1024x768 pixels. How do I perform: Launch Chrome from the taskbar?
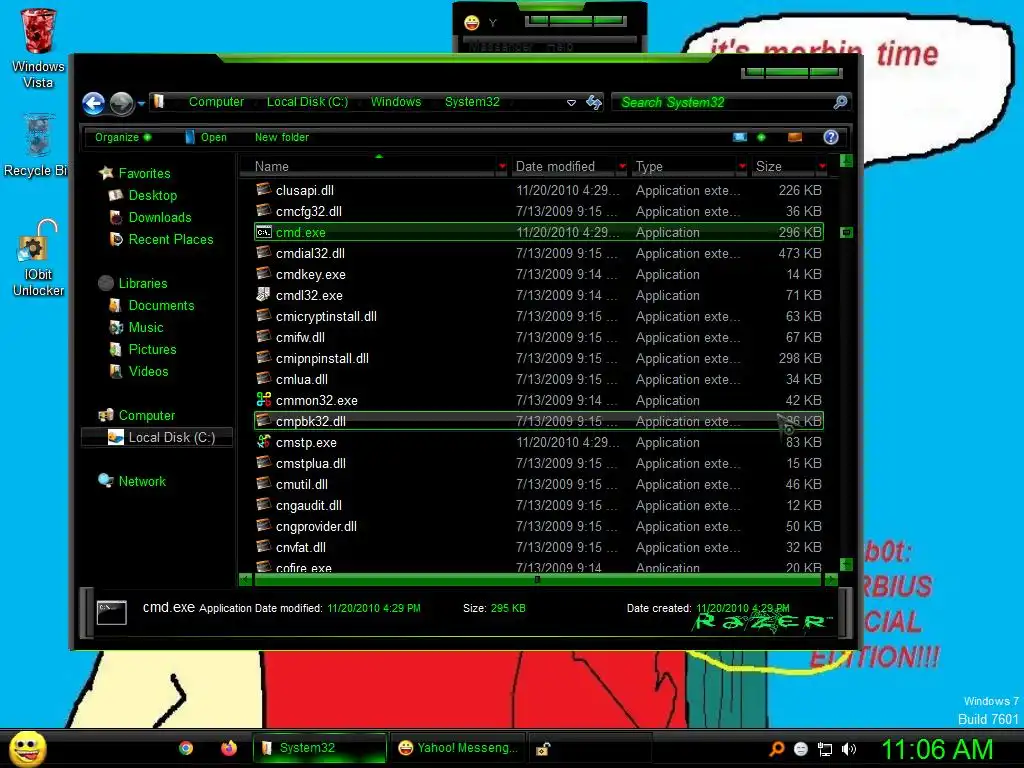point(186,748)
